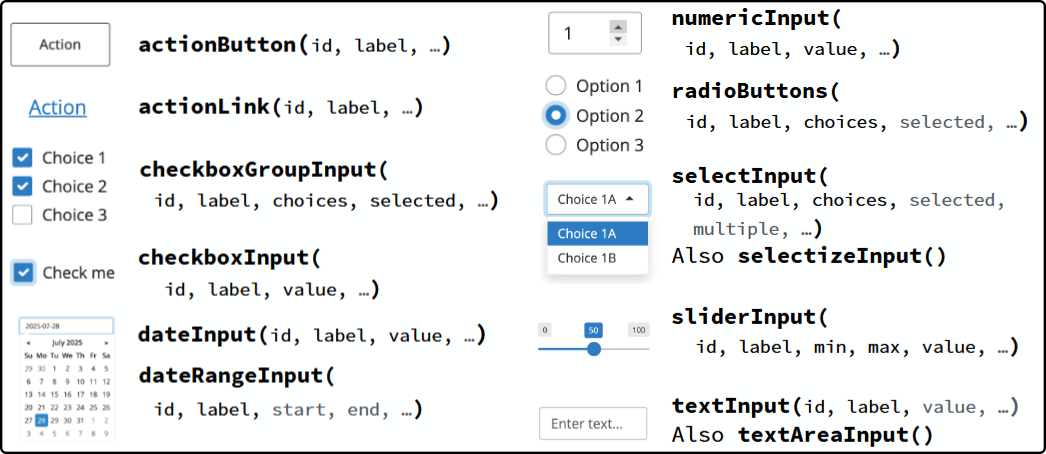
Task: Pick July 15 in the calendar
Action: [54, 394]
